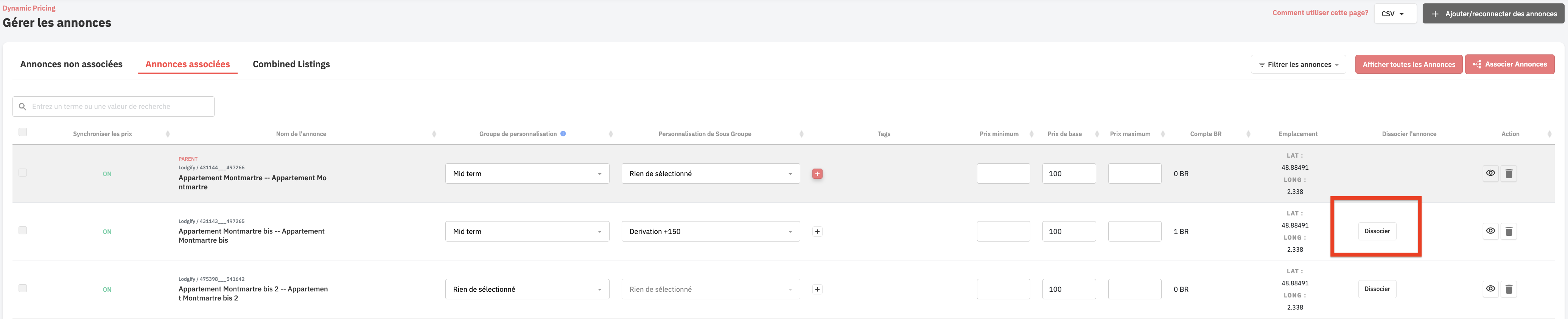Open the CSV export dropdown

(1395, 14)
